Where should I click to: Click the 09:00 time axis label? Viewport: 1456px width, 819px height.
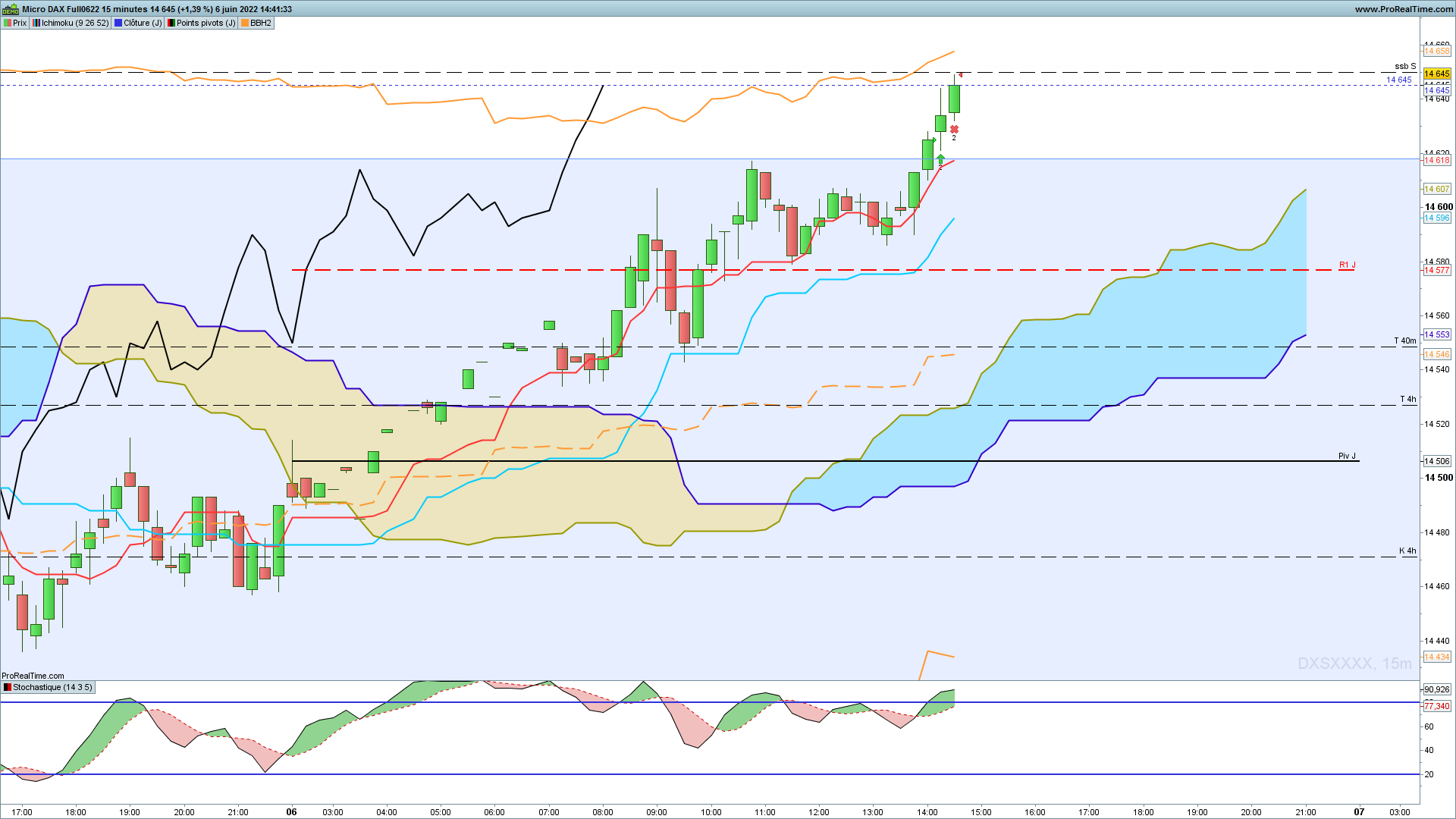pyautogui.click(x=657, y=811)
